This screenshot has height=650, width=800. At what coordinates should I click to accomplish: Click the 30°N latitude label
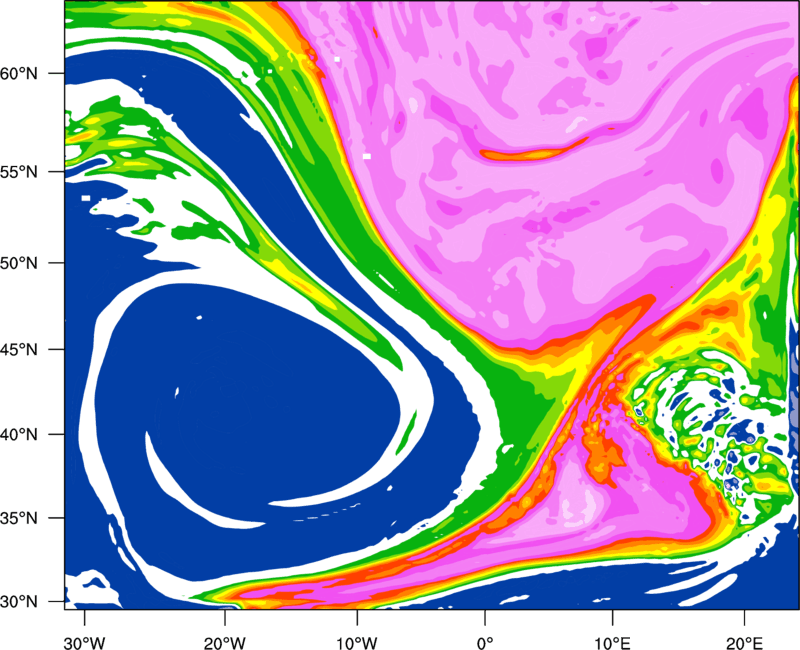[x=19, y=602]
